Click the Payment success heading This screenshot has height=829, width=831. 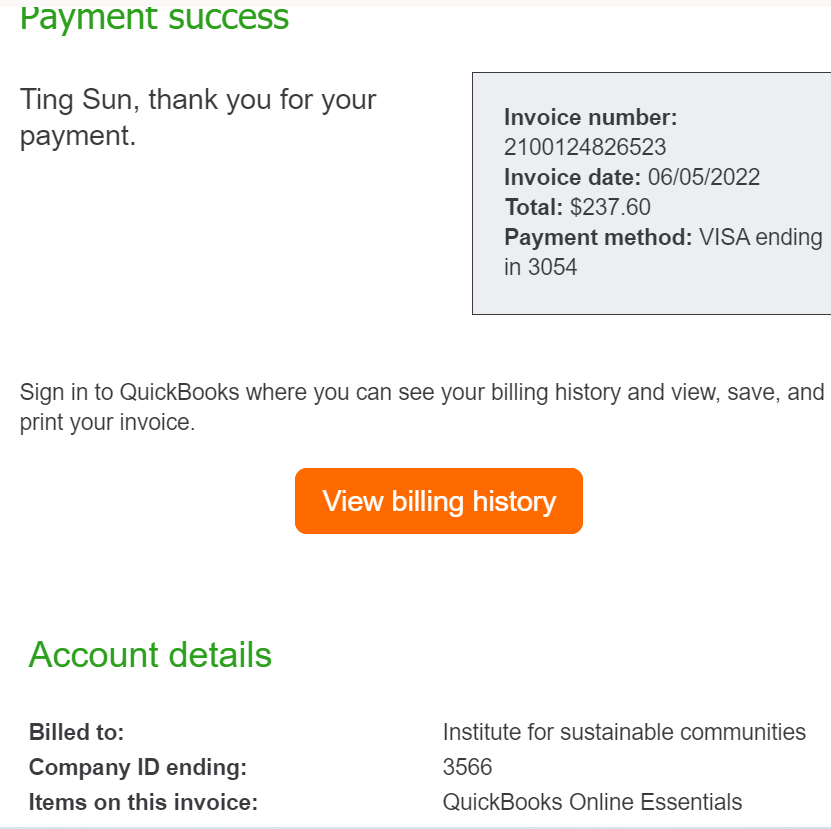(x=153, y=17)
